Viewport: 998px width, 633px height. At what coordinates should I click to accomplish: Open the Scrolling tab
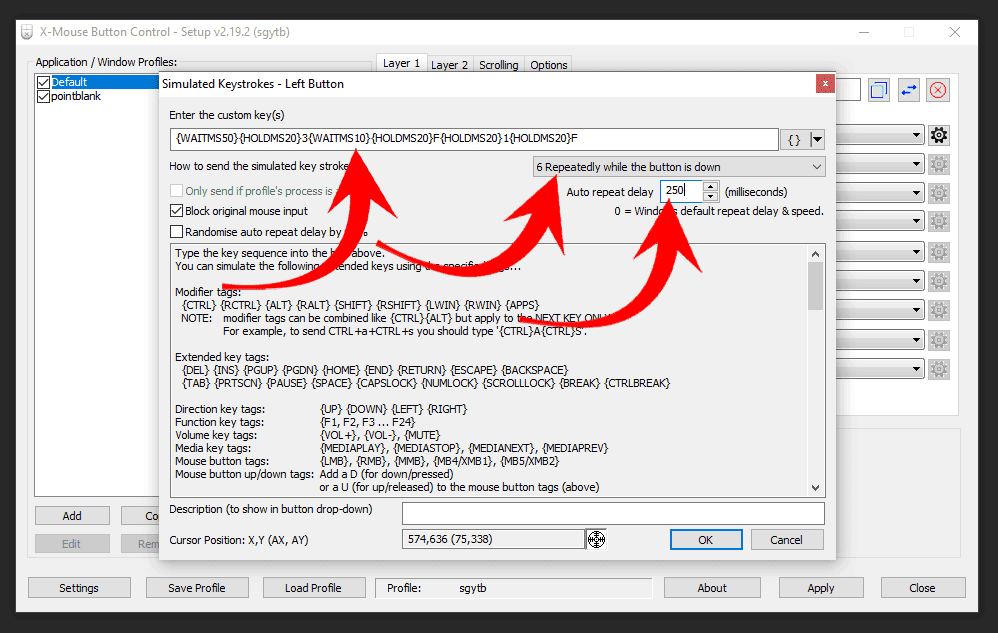click(x=498, y=65)
